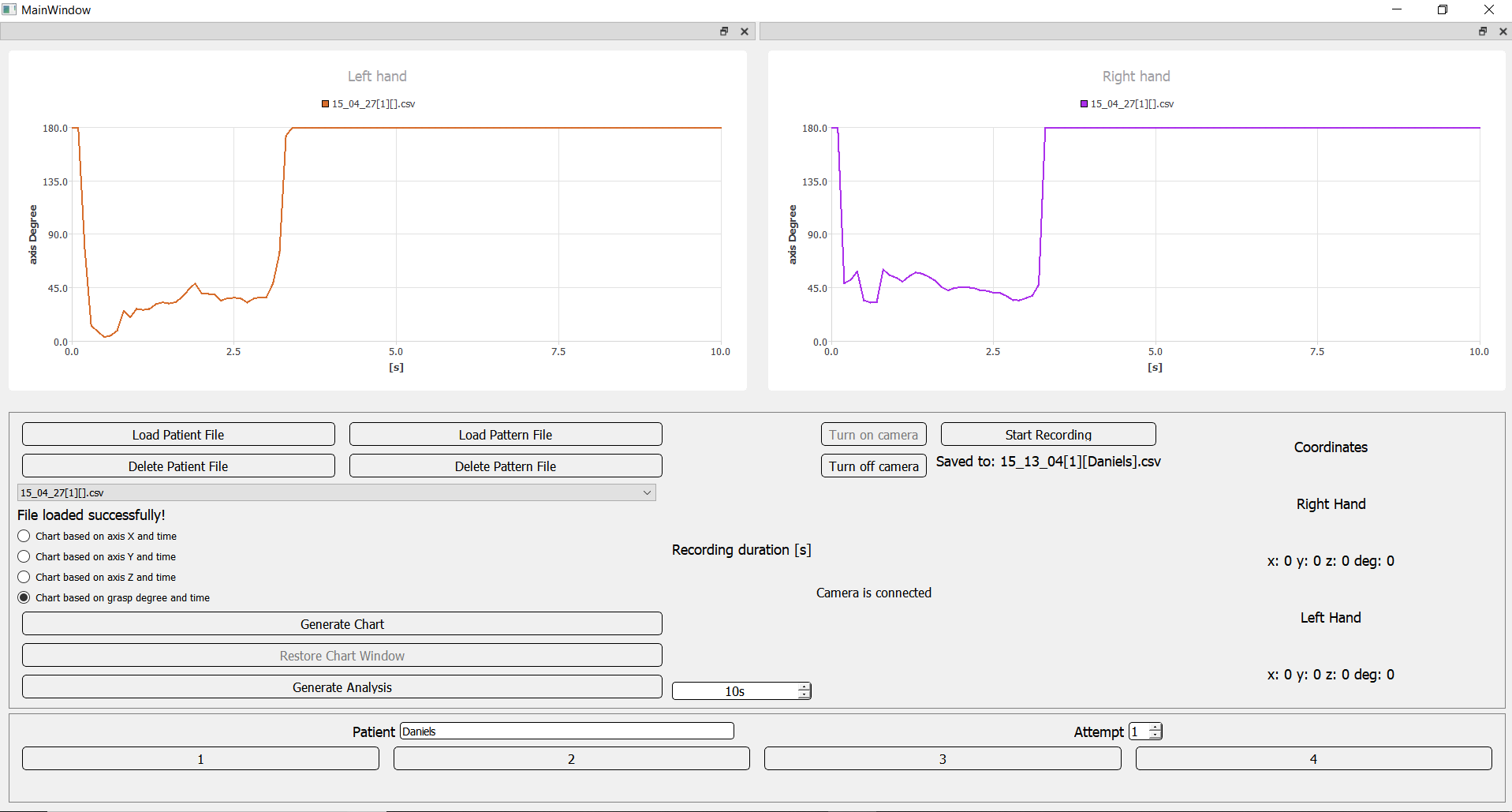The width and height of the screenshot is (1512, 812).
Task: Click the orange legend marker in Left hand chart
Action: click(325, 104)
